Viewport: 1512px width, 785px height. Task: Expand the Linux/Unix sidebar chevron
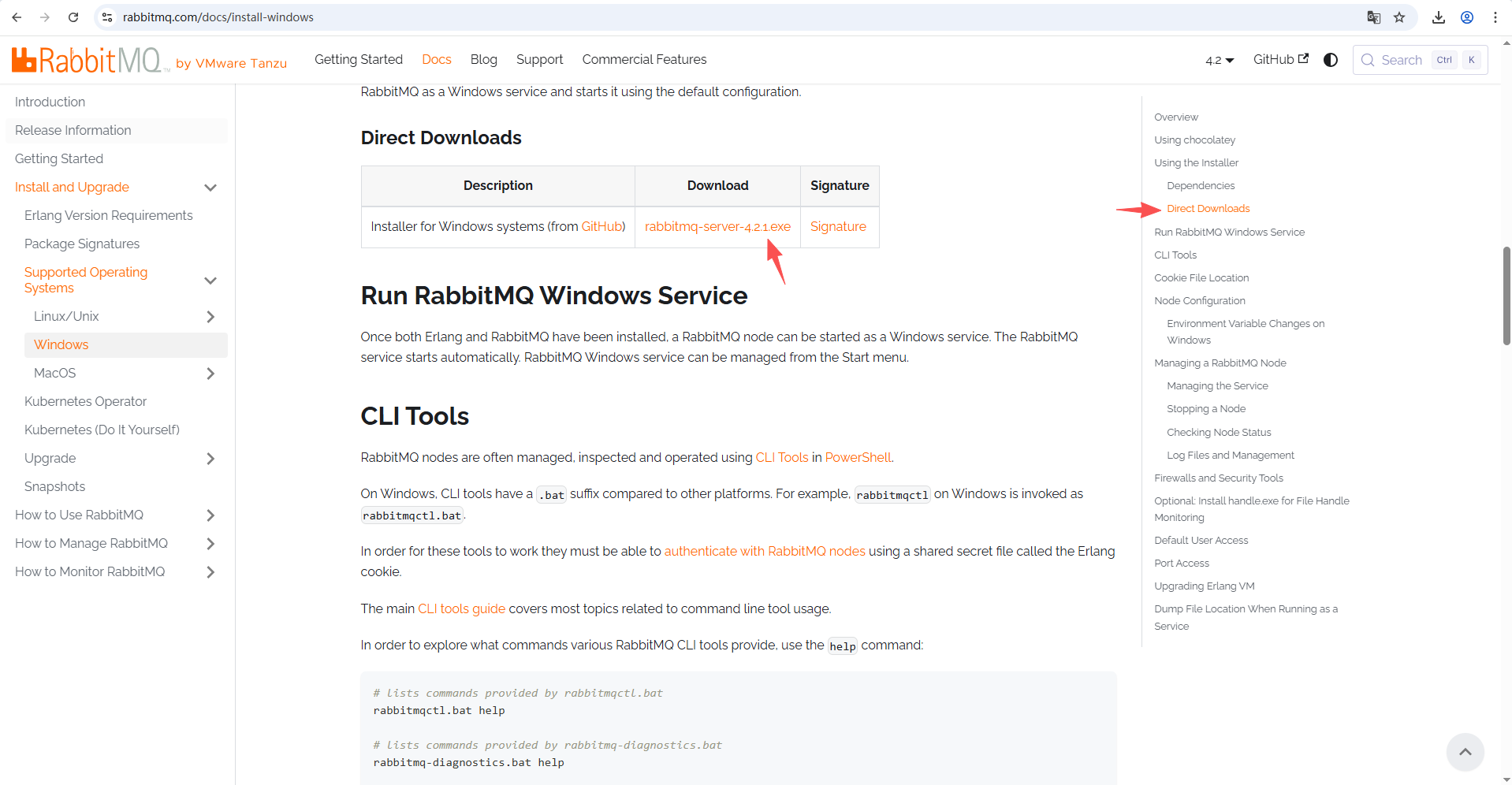pos(210,317)
